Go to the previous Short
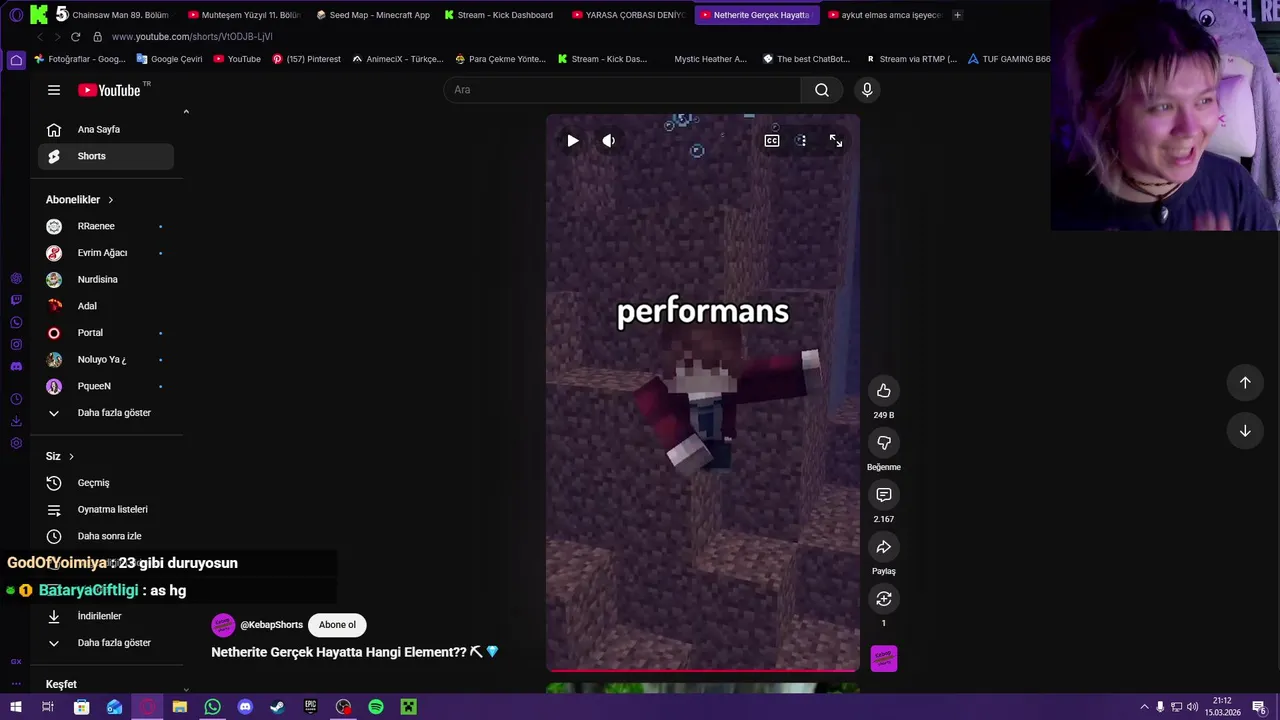Screen dimensions: 1280x720 (1245, 382)
